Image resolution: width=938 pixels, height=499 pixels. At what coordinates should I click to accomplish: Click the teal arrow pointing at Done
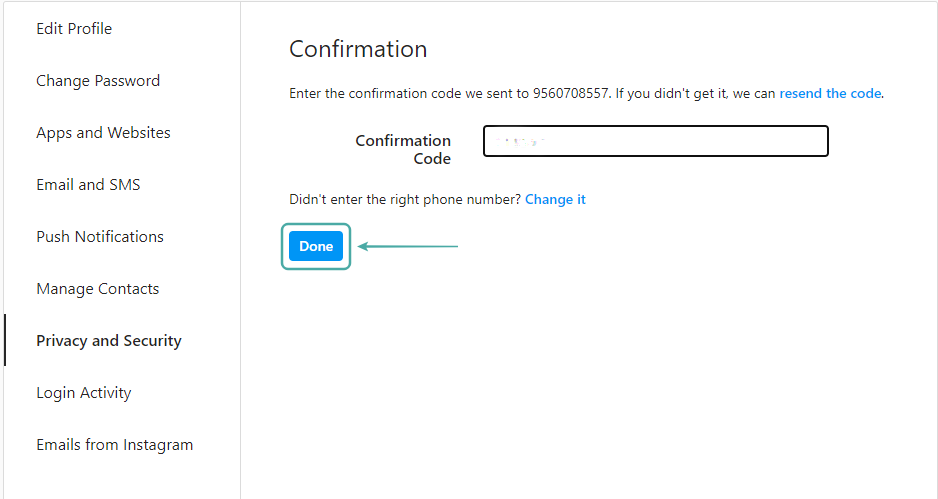(408, 246)
